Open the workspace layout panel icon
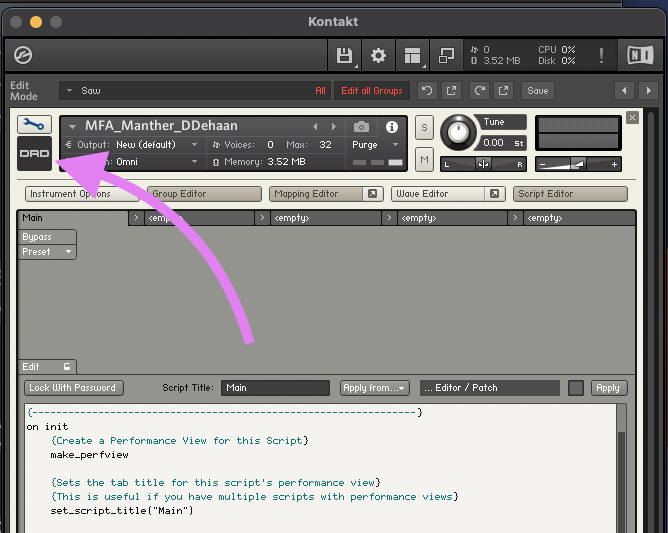 tap(412, 55)
